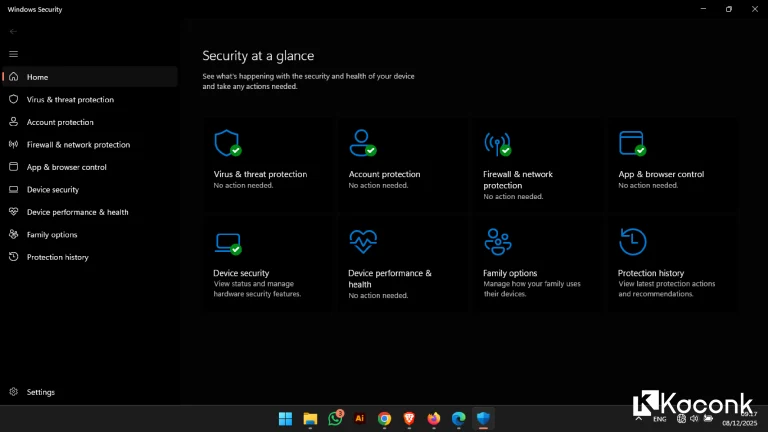Image resolution: width=768 pixels, height=432 pixels.
Task: Open Brave browser from the taskbar
Action: click(409, 418)
